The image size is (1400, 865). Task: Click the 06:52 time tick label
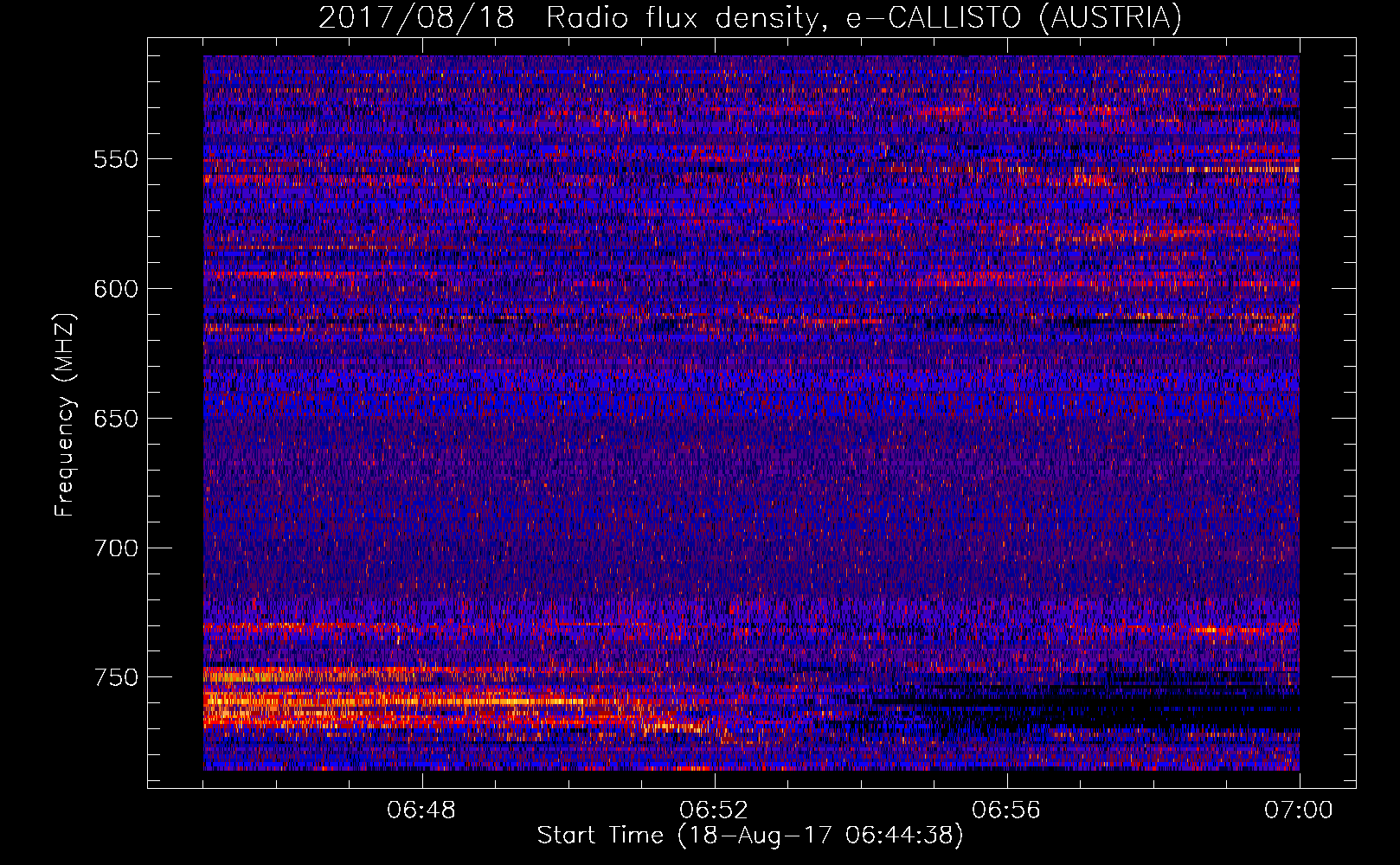(x=714, y=811)
